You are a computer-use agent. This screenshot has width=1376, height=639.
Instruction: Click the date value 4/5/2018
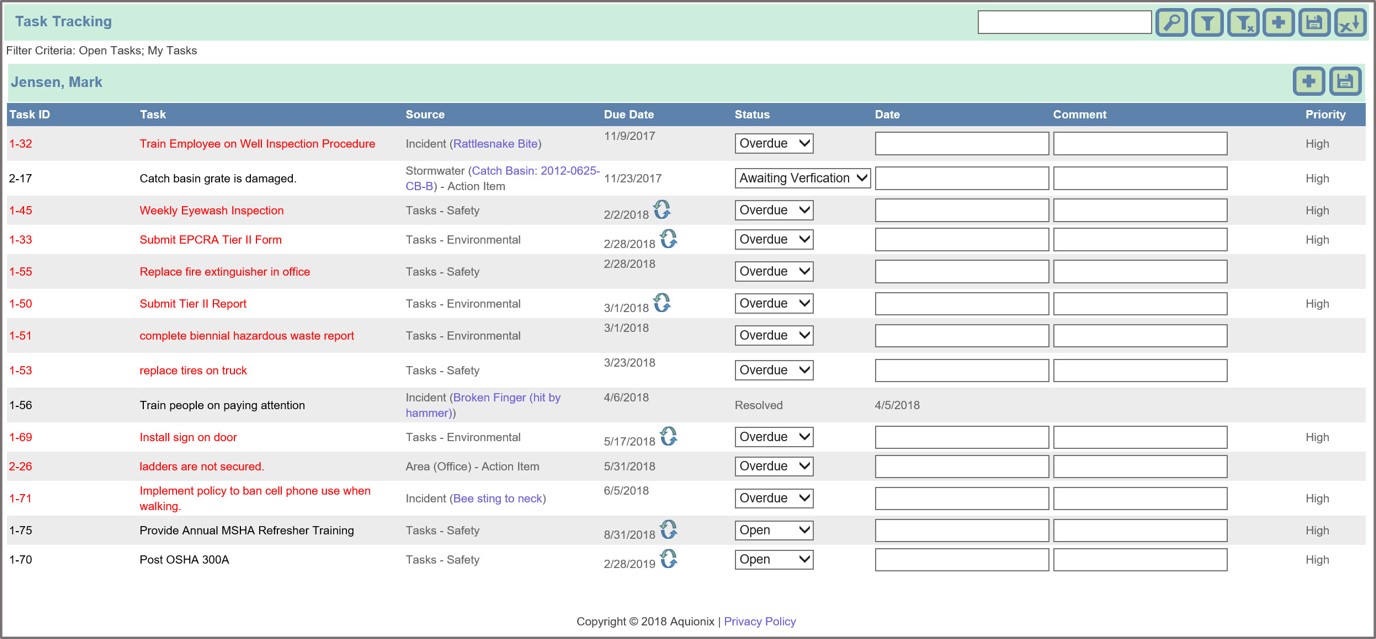tap(897, 406)
